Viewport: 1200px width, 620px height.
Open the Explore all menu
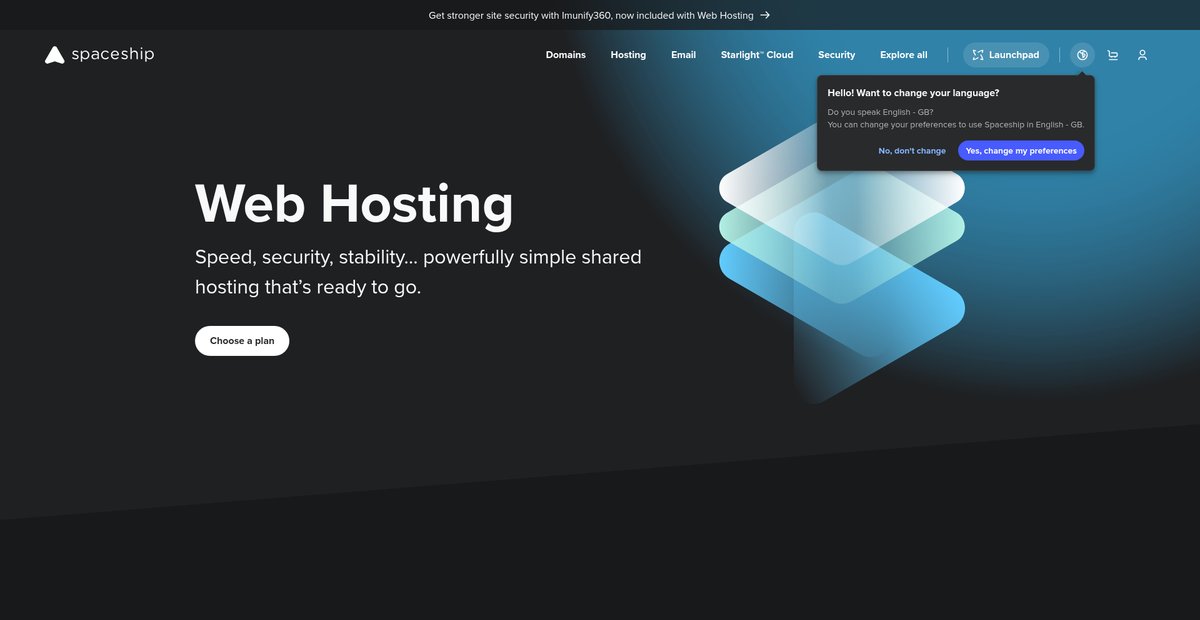tap(904, 55)
